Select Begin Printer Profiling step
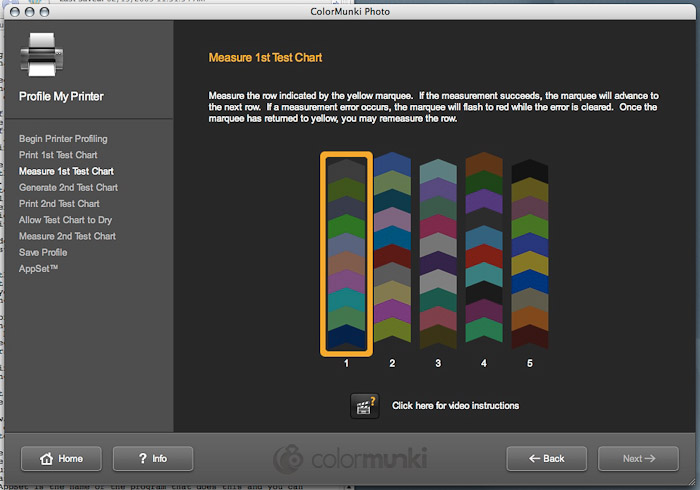 pyautogui.click(x=63, y=139)
